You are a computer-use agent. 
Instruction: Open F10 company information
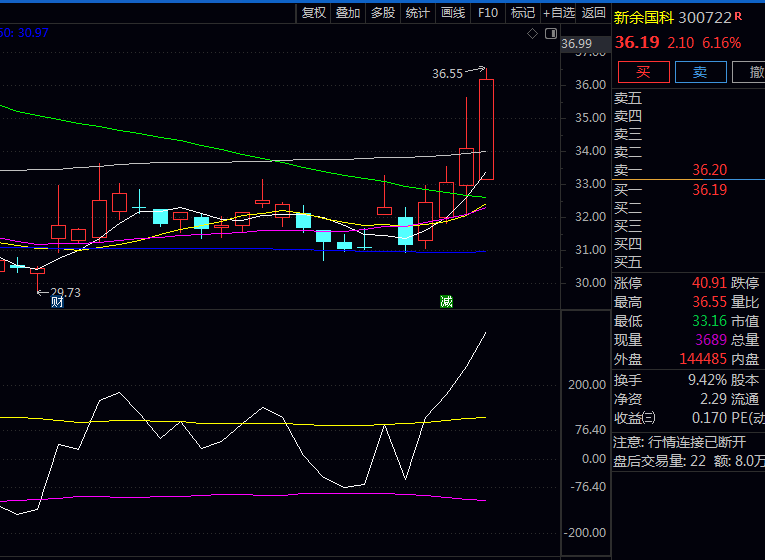[x=488, y=13]
